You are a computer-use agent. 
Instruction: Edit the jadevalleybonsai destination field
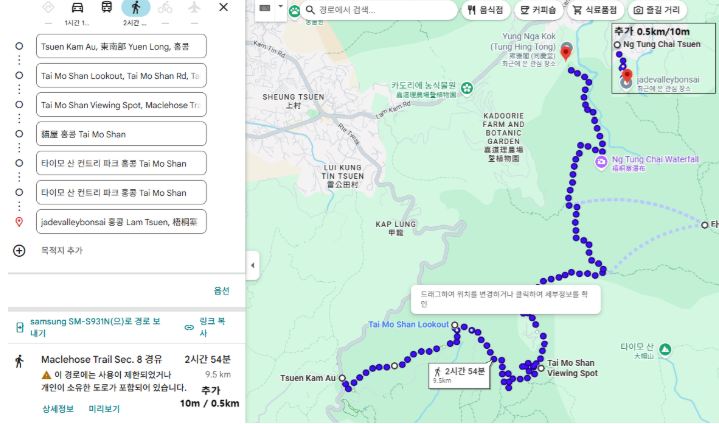click(x=121, y=222)
